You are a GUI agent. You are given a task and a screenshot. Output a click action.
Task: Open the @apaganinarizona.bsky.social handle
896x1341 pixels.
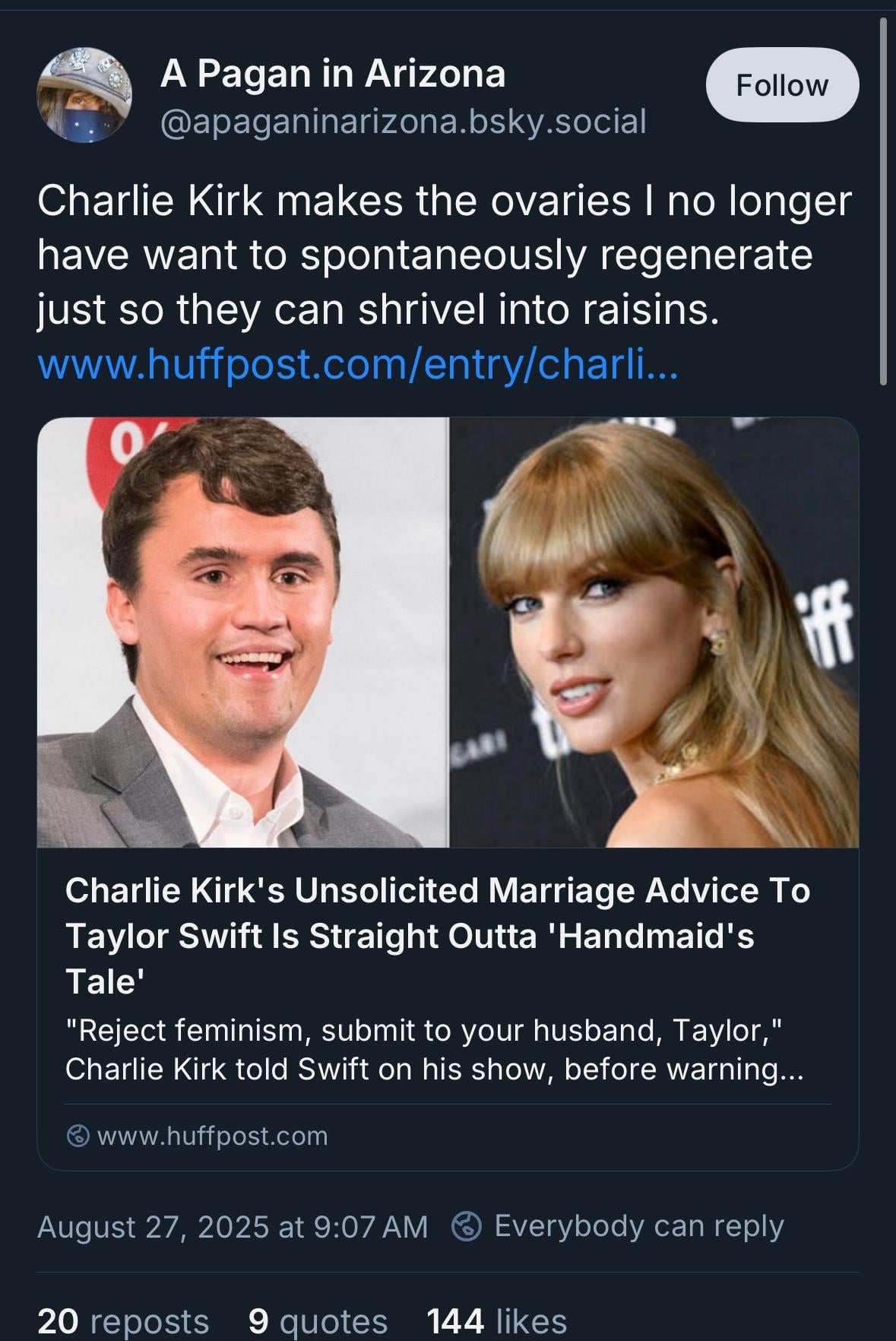coord(403,121)
